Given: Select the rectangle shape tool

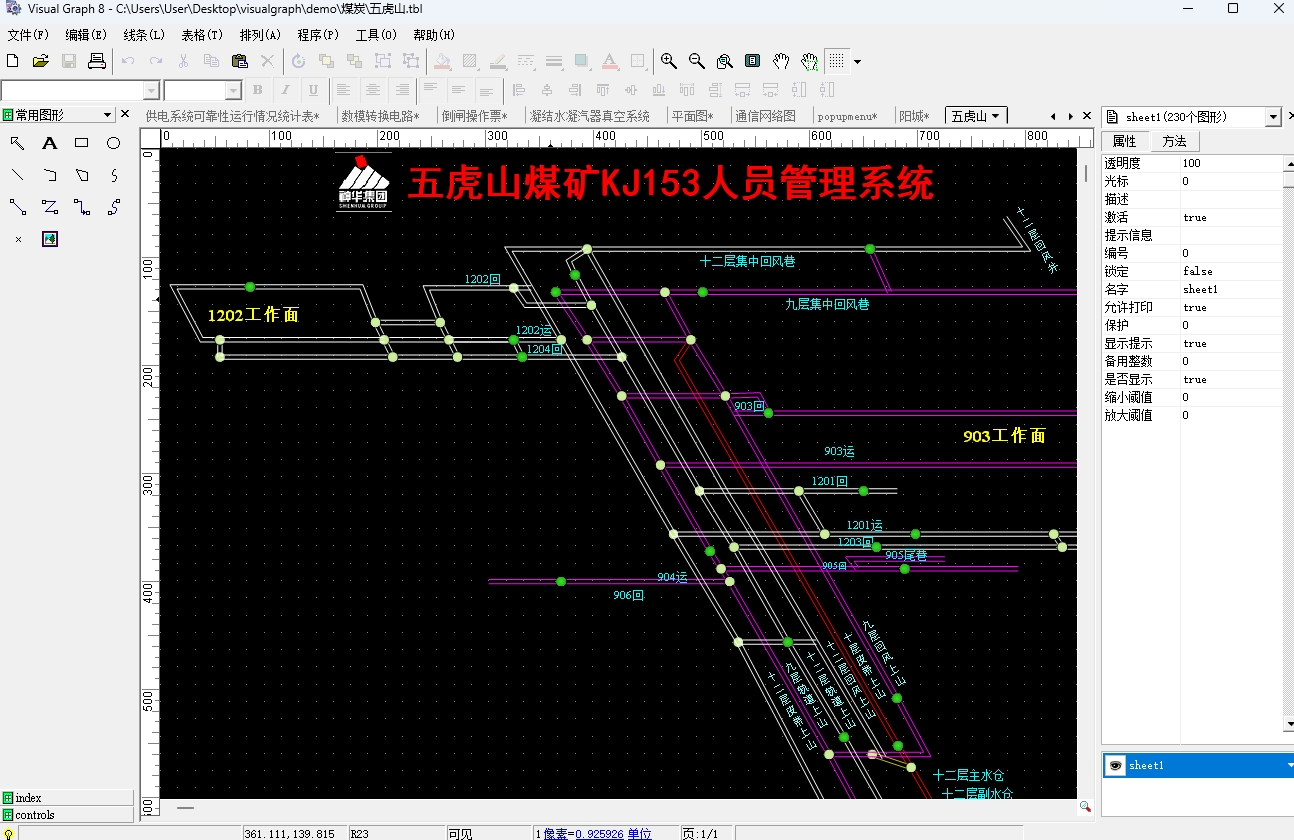Looking at the screenshot, I should pyautogui.click(x=82, y=143).
